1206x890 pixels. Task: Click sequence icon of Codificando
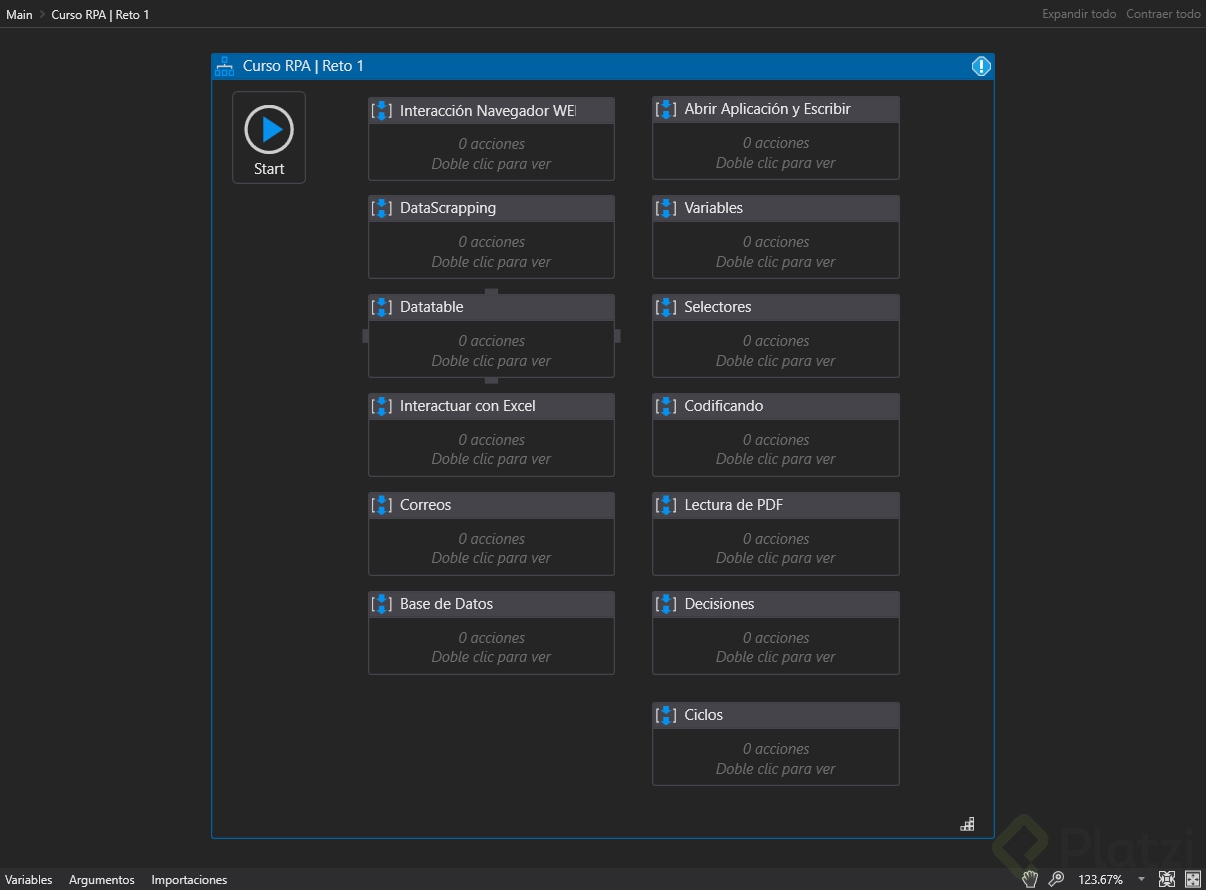click(666, 406)
